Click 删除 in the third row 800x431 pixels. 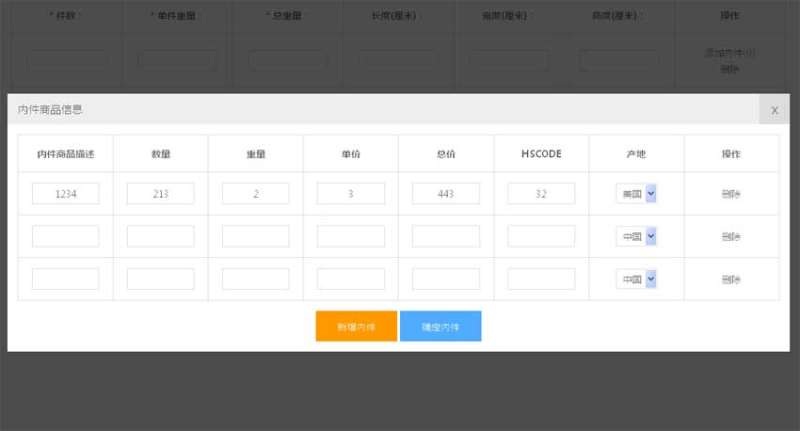click(x=731, y=279)
